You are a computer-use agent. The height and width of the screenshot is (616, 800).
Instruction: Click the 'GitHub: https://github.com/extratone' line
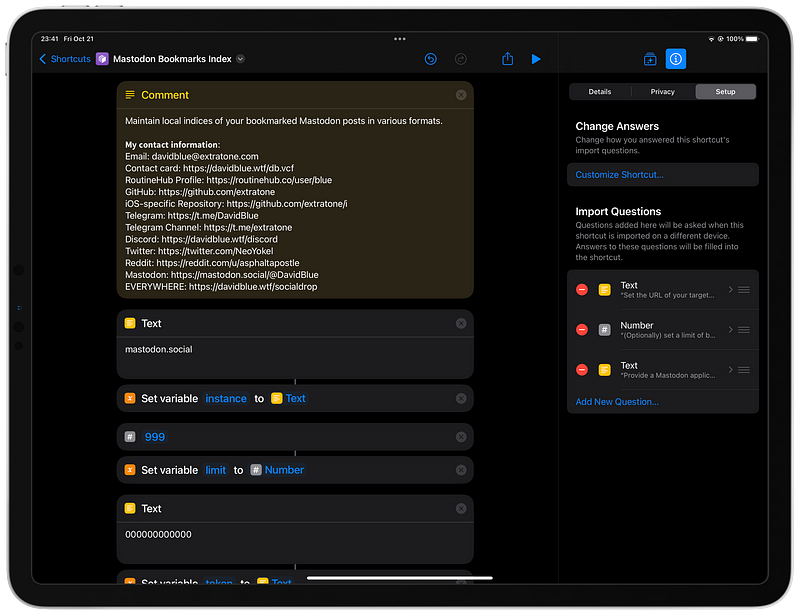(200, 192)
